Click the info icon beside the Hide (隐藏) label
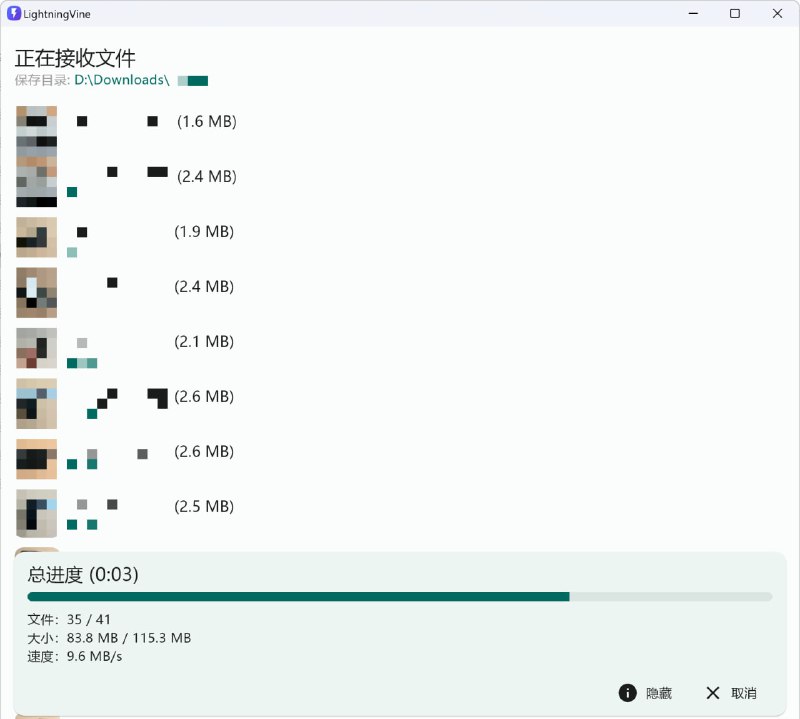 [628, 692]
